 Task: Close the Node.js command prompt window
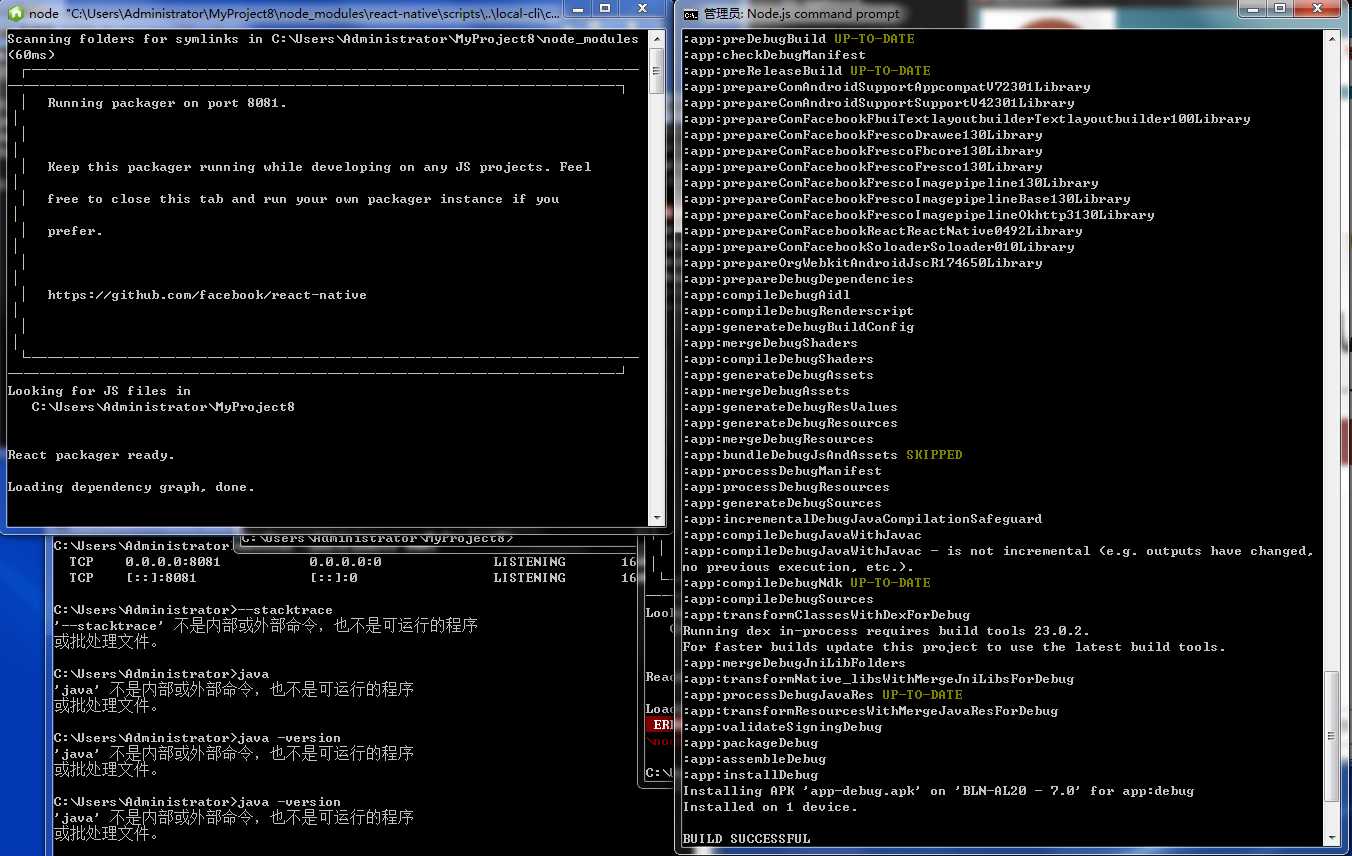[1317, 8]
